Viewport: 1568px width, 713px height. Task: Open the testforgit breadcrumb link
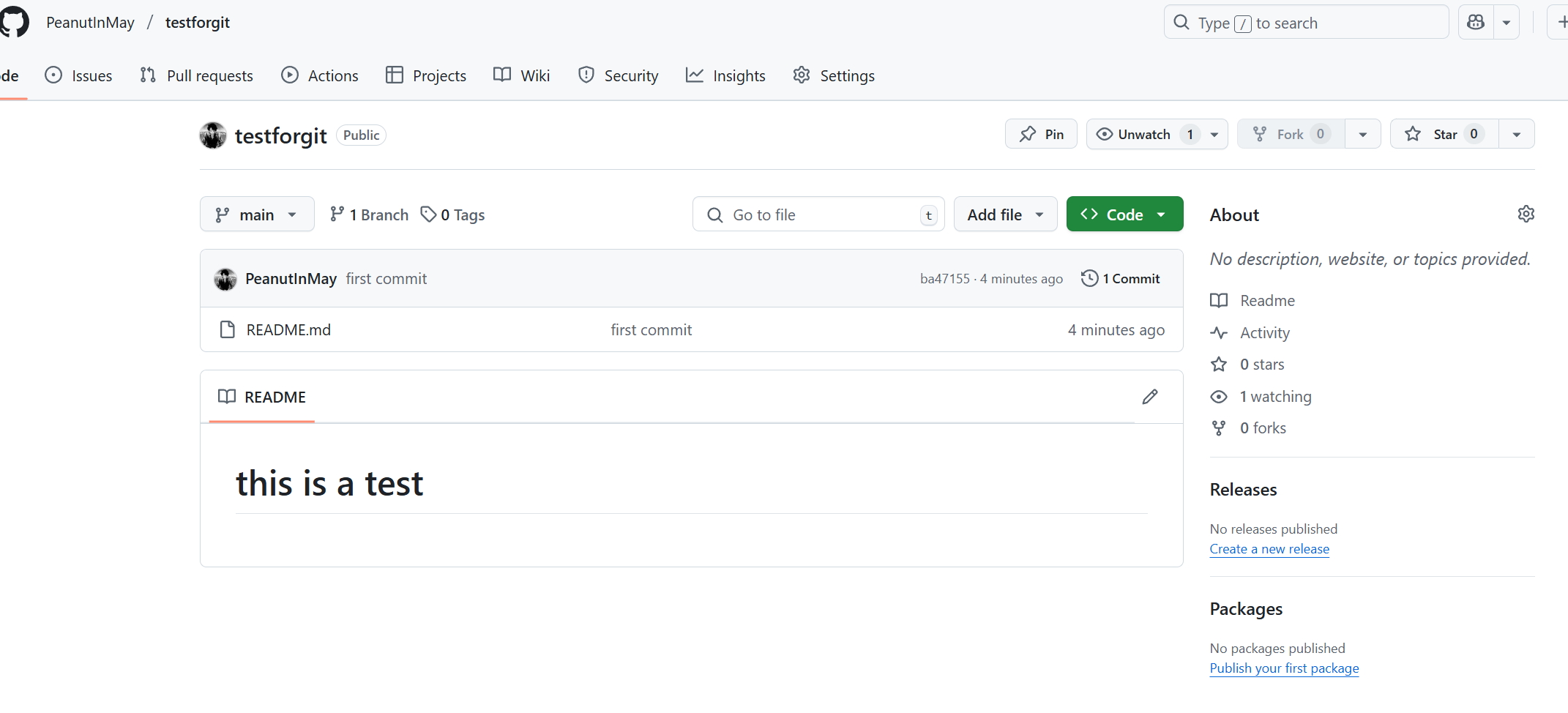(198, 23)
